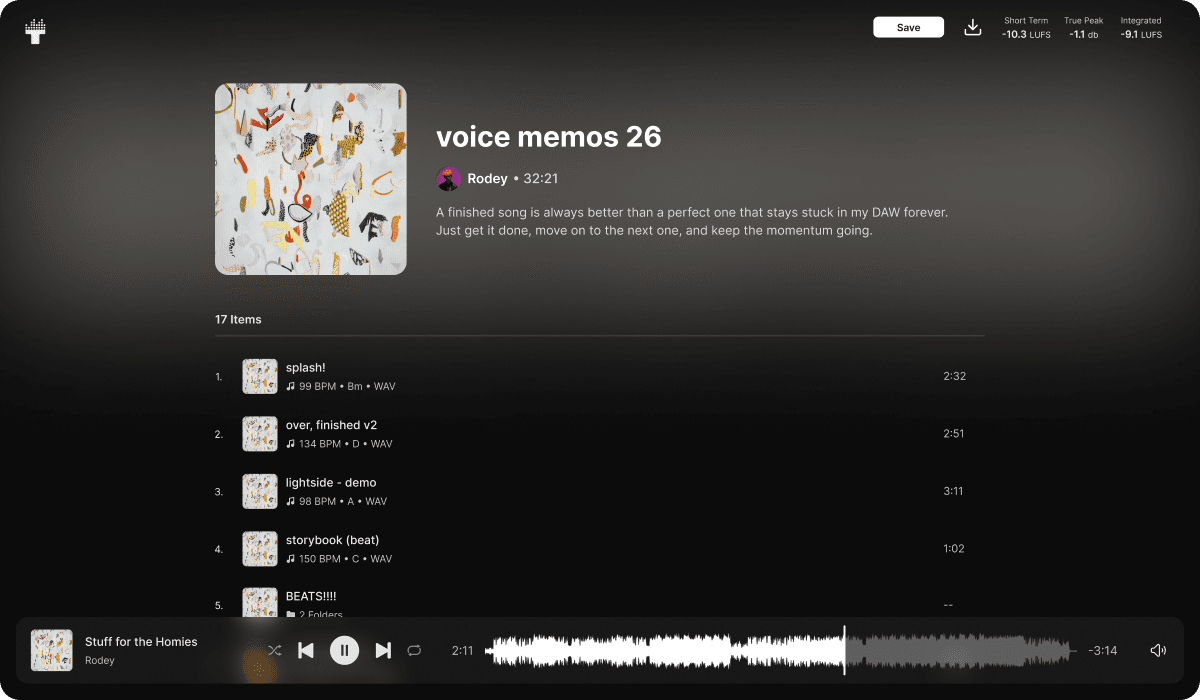This screenshot has width=1200, height=700.
Task: Toggle repeat mode
Action: [x=414, y=650]
